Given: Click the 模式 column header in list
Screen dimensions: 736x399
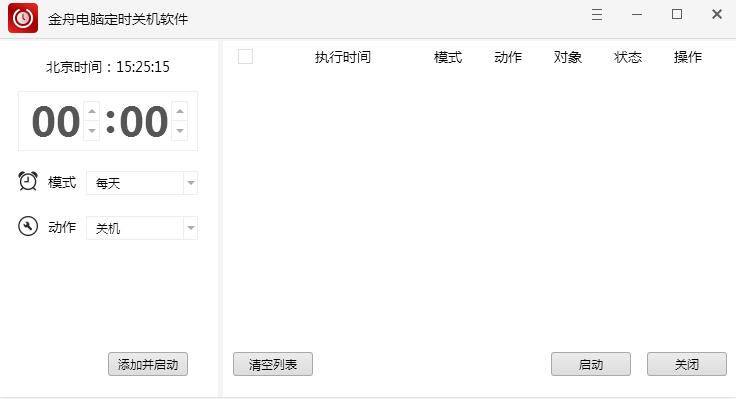Looking at the screenshot, I should click(448, 57).
